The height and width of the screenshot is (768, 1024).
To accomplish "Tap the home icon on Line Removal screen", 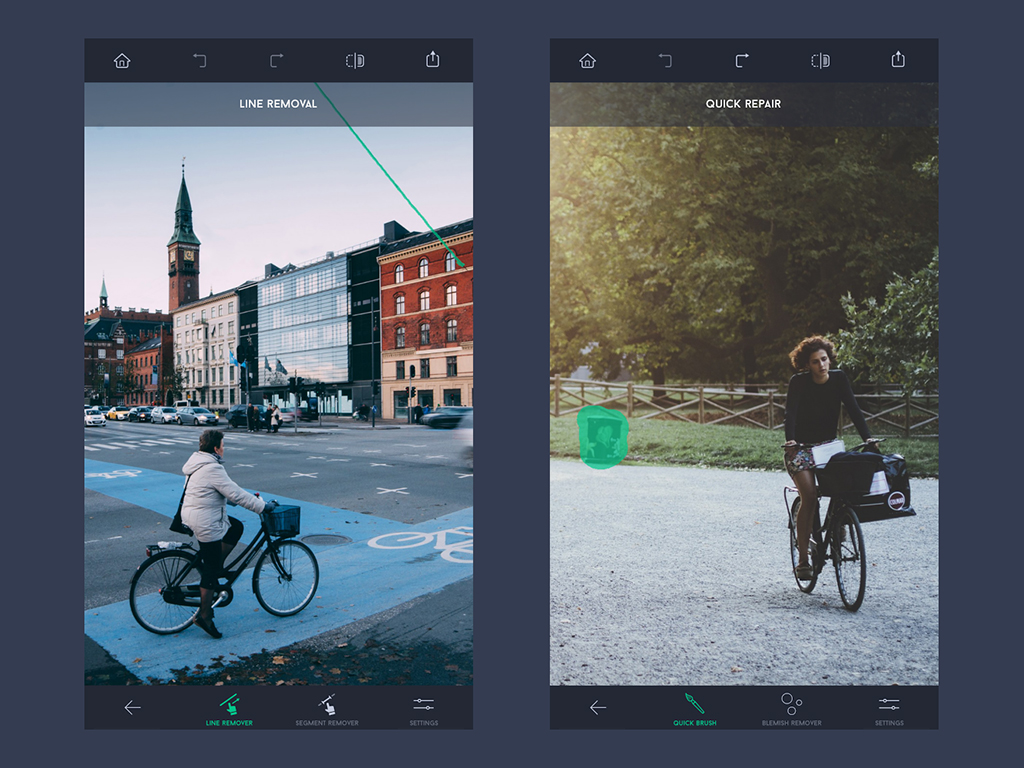I will (x=122, y=60).
